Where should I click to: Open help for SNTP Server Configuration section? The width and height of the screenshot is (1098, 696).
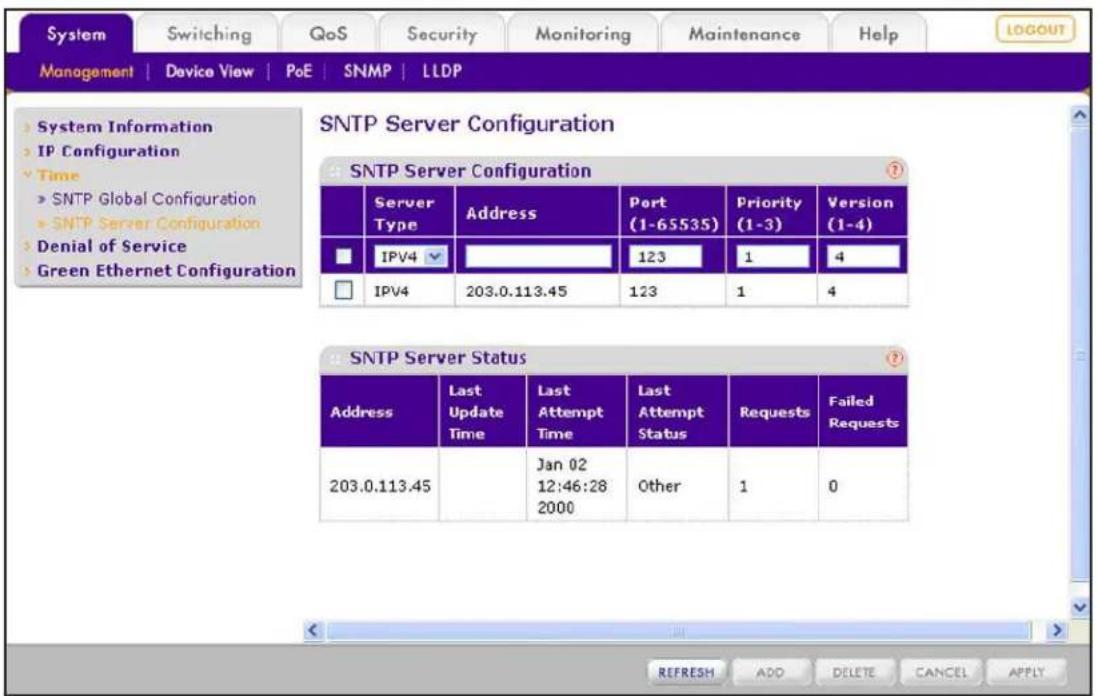pos(894,170)
